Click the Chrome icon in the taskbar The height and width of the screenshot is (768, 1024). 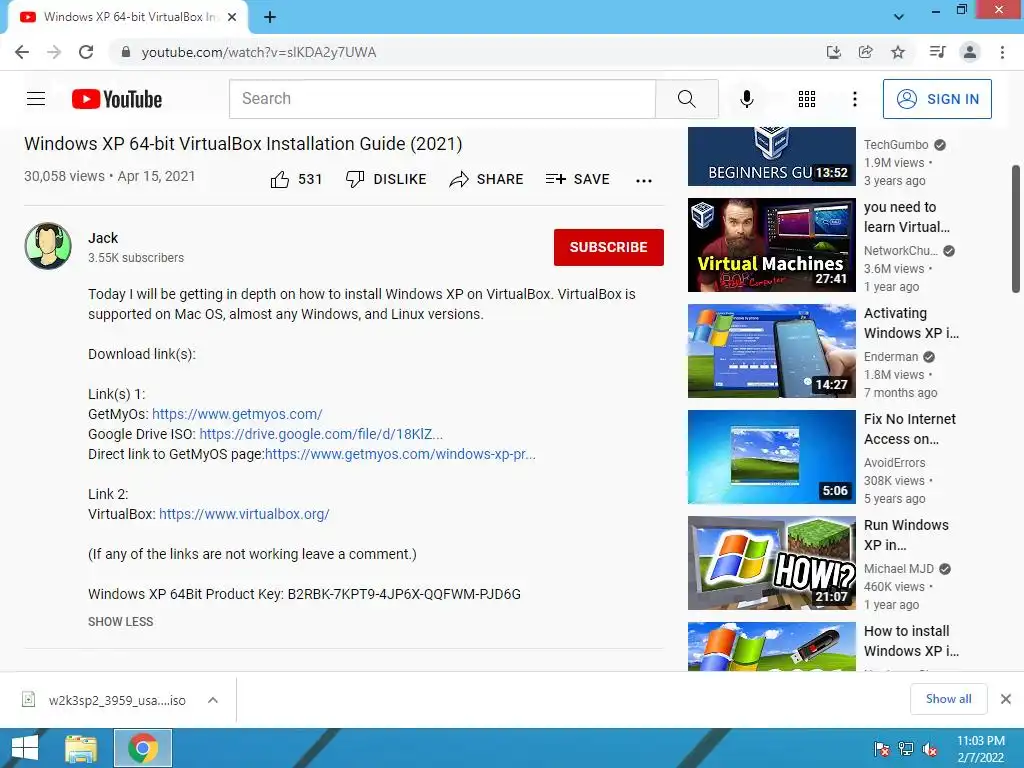coord(143,748)
